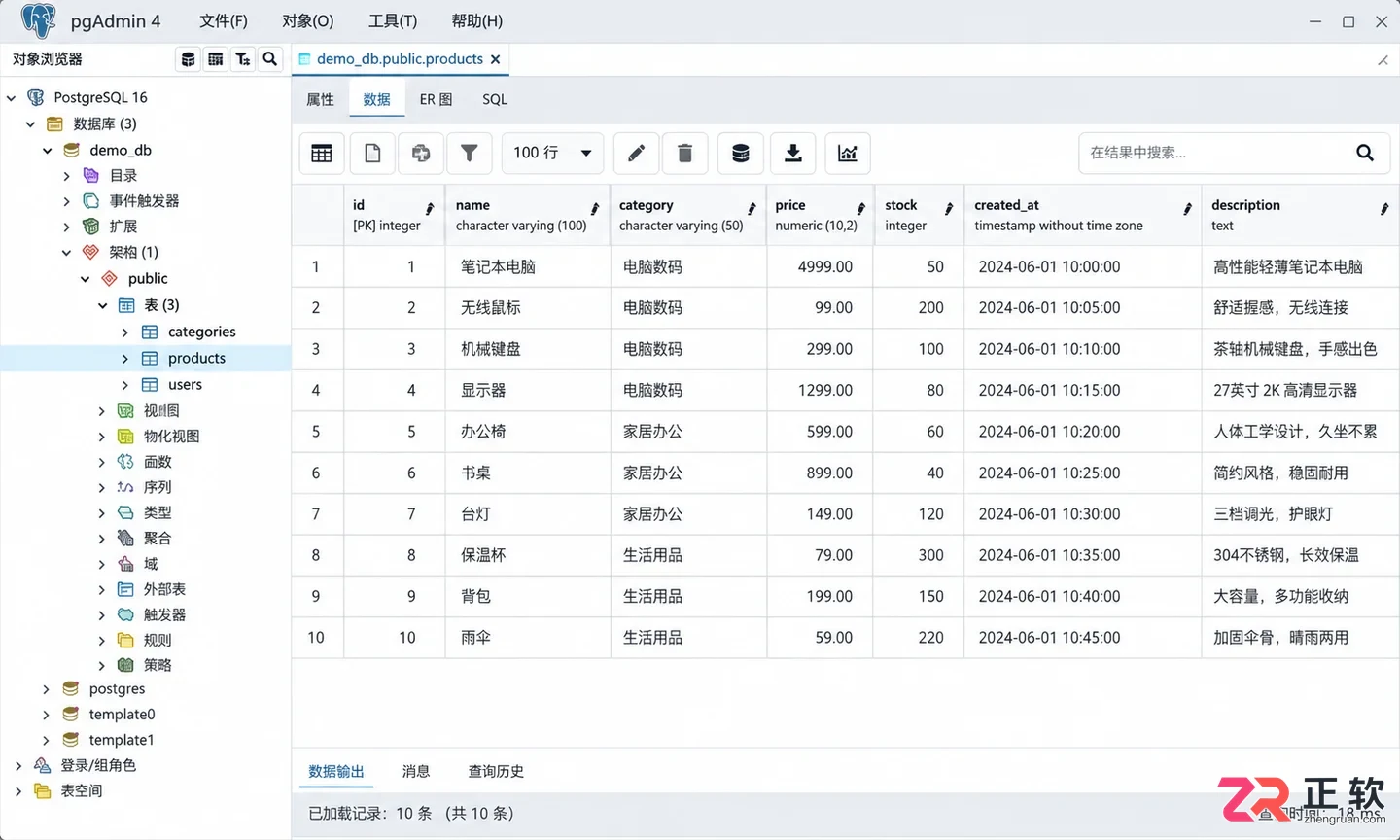Collapse the PostgreSQL 16 server node
1400x840 pixels.
[x=12, y=98]
